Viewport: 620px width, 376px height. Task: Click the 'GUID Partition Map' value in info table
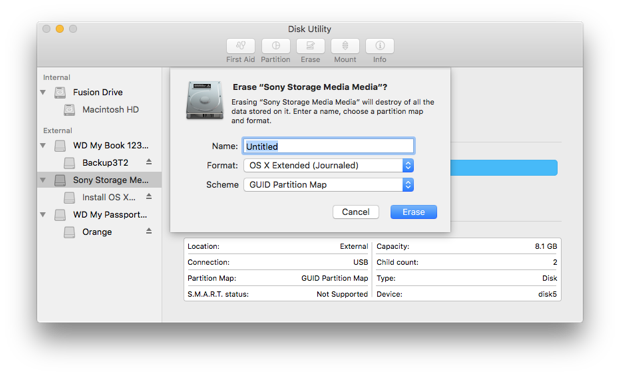point(335,278)
